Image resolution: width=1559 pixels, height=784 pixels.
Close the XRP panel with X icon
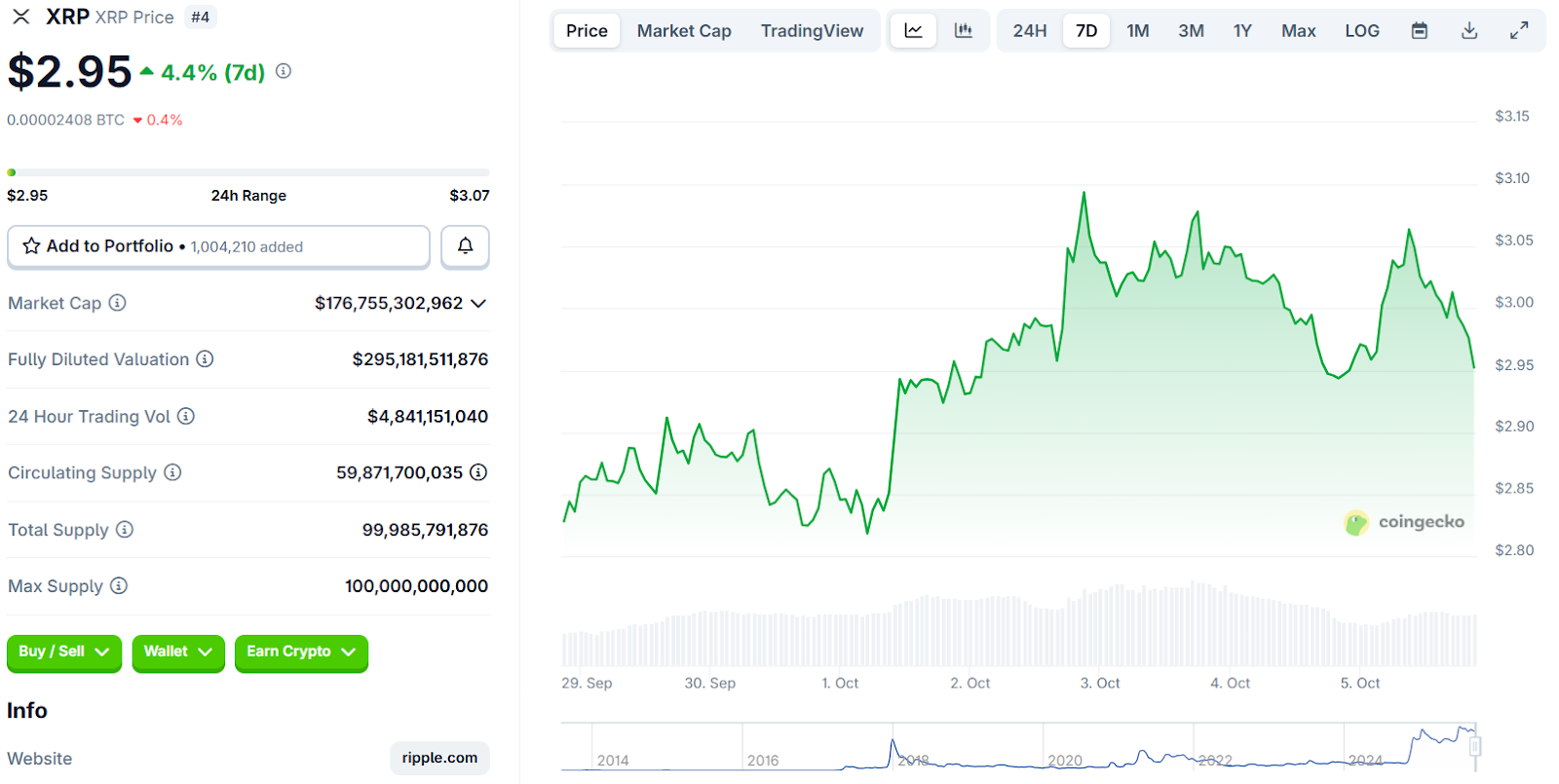21,17
